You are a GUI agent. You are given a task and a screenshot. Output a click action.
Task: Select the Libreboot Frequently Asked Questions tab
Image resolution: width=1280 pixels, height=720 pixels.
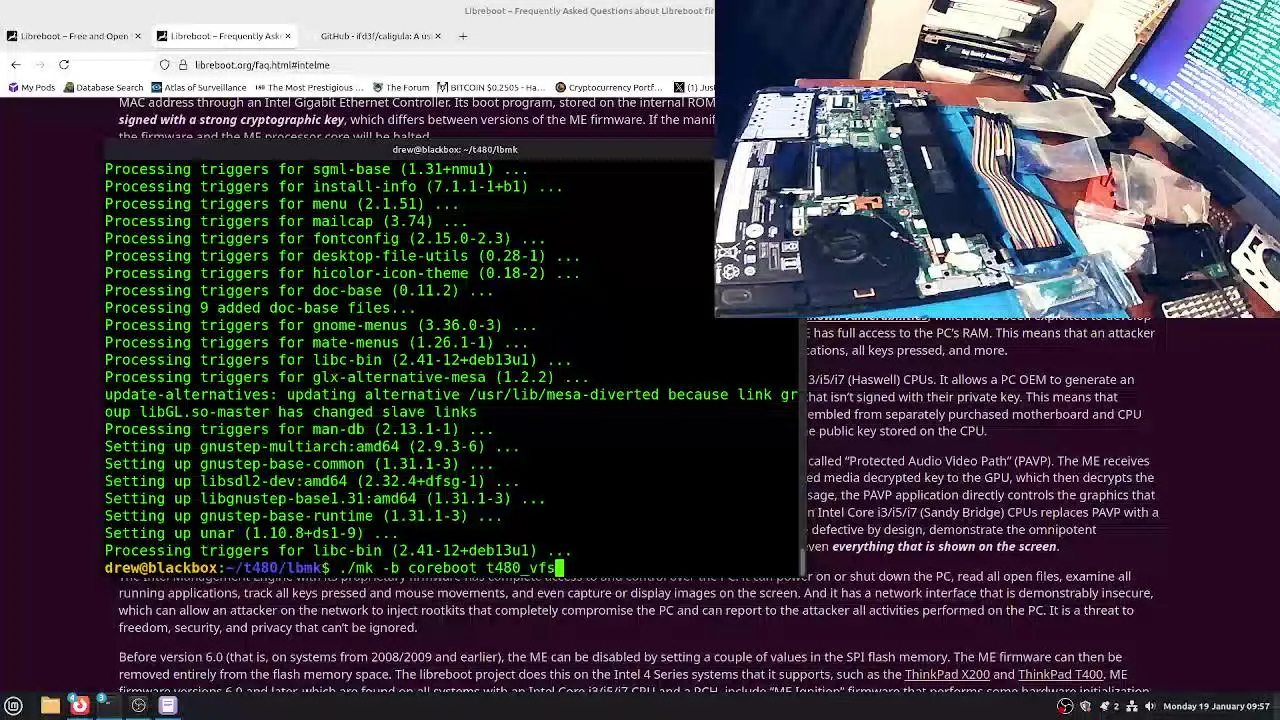pos(224,36)
